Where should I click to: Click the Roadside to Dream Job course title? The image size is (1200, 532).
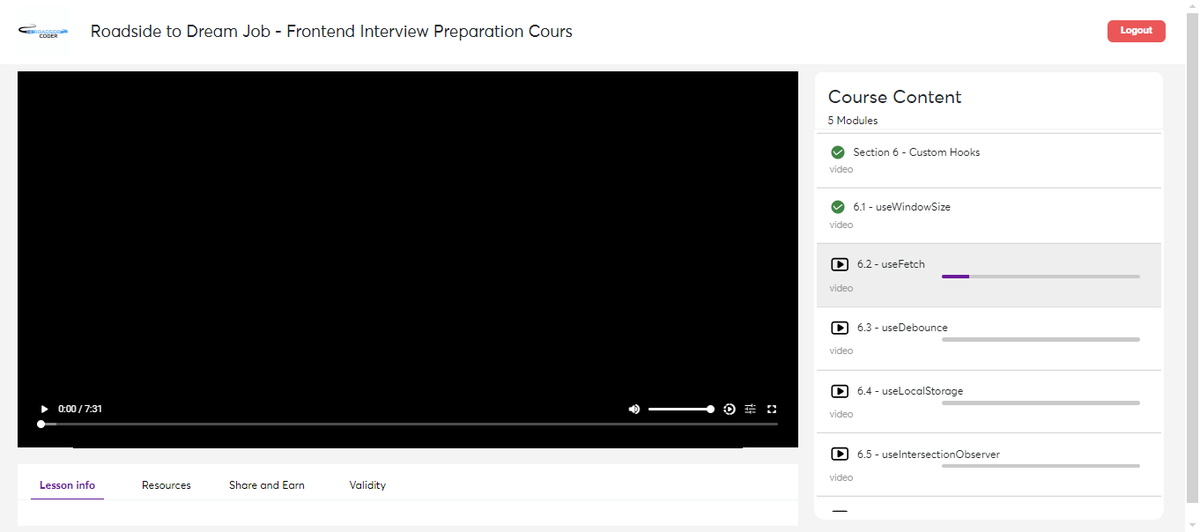(331, 31)
